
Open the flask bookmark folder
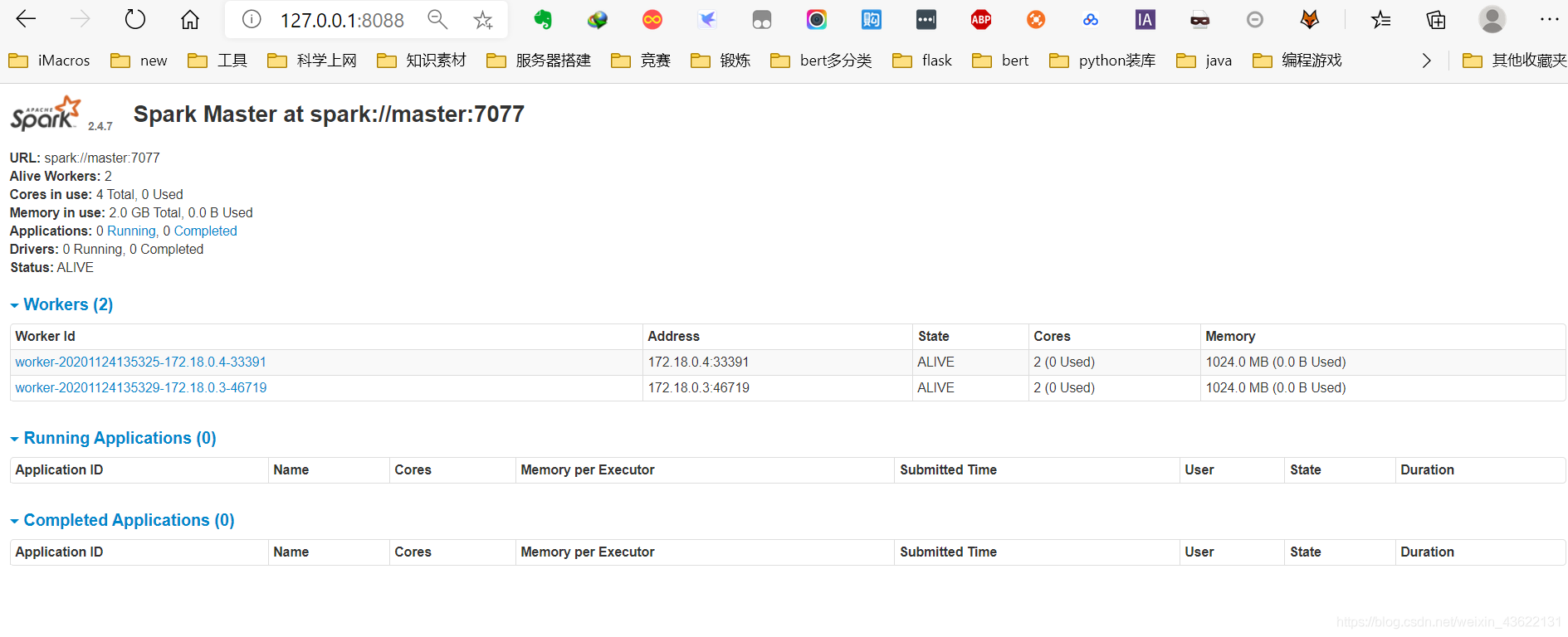pos(922,61)
